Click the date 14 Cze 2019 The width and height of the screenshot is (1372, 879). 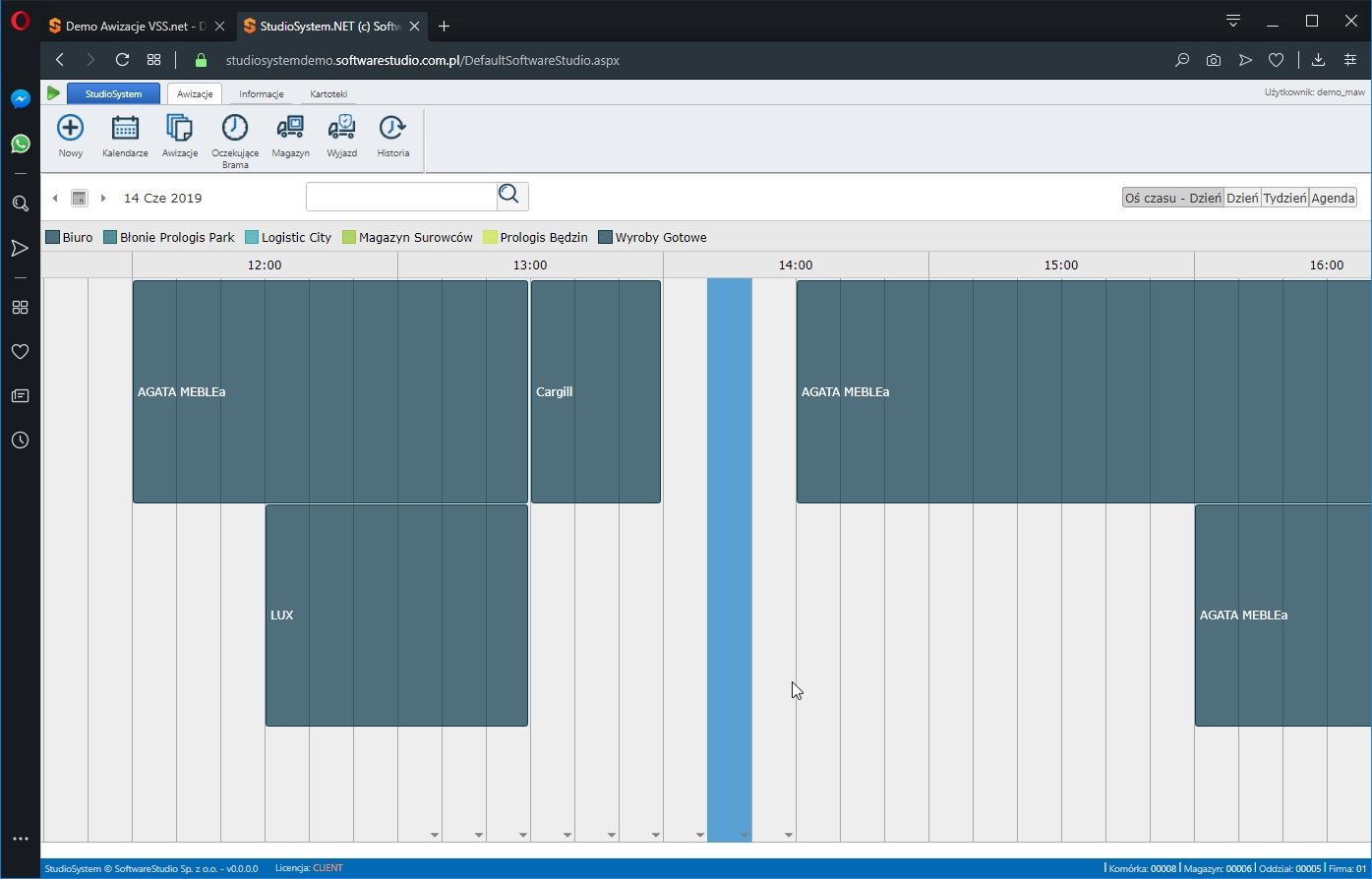click(x=162, y=198)
